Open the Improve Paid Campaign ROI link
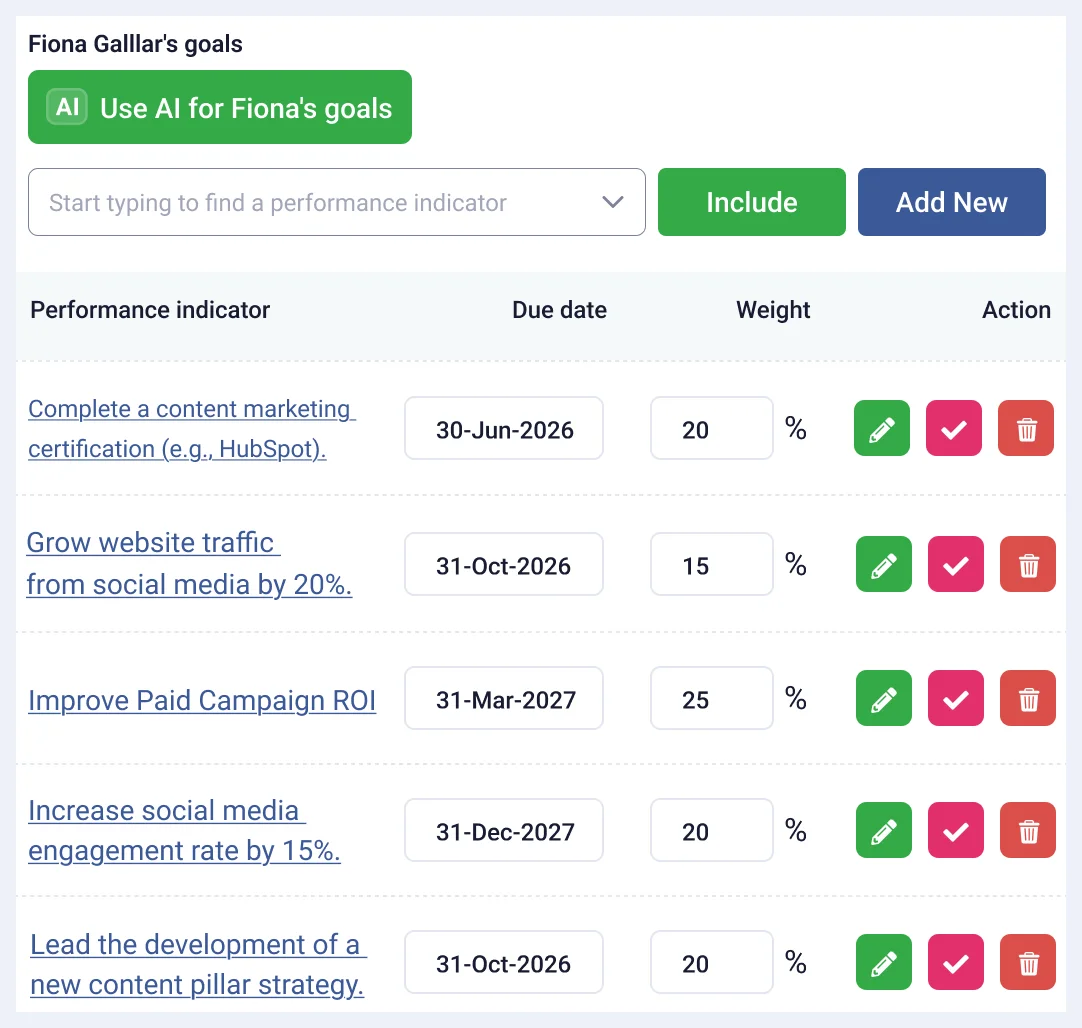Screen dimensions: 1082x1028 [202, 700]
